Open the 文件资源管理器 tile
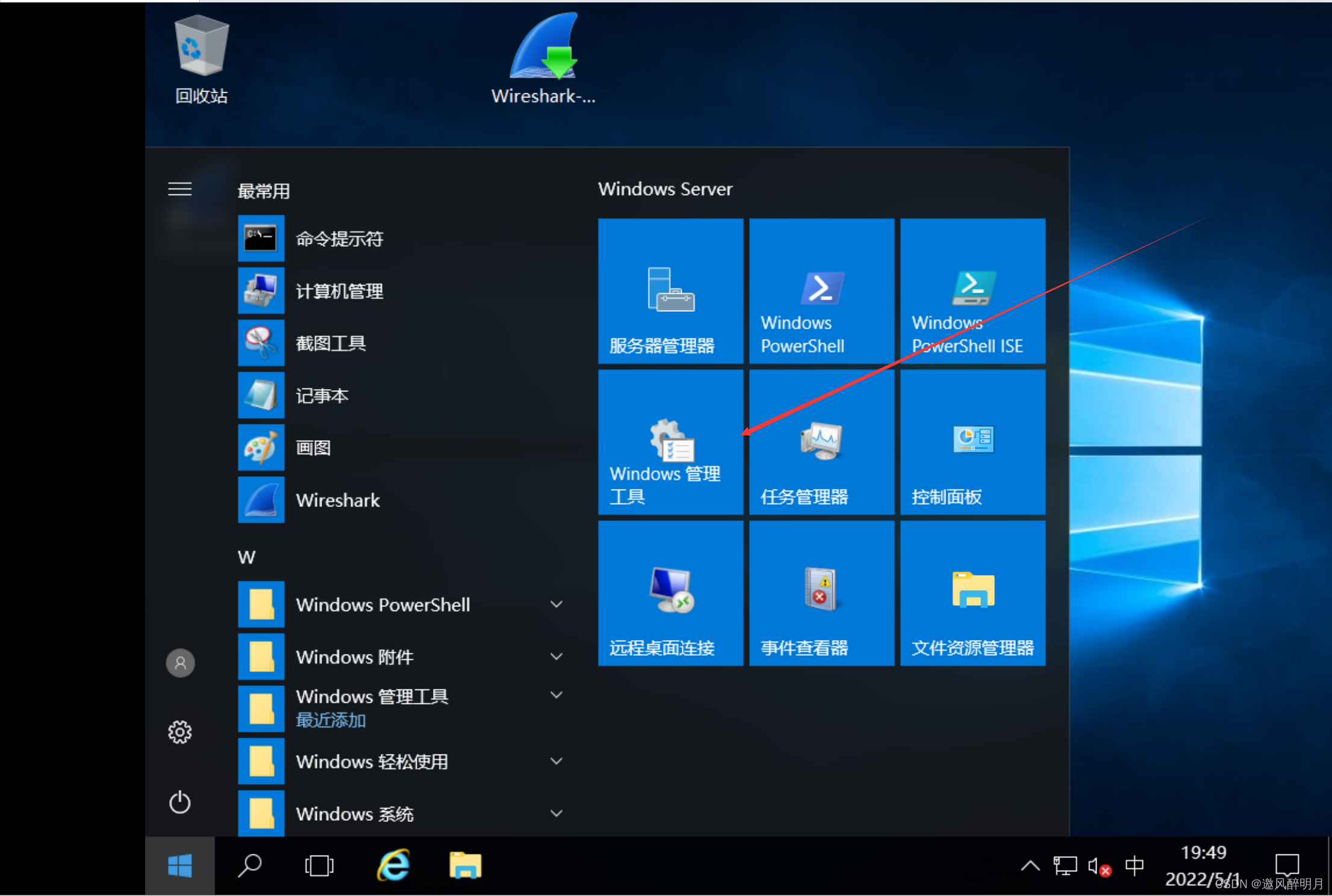This screenshot has width=1332, height=896. 973,594
